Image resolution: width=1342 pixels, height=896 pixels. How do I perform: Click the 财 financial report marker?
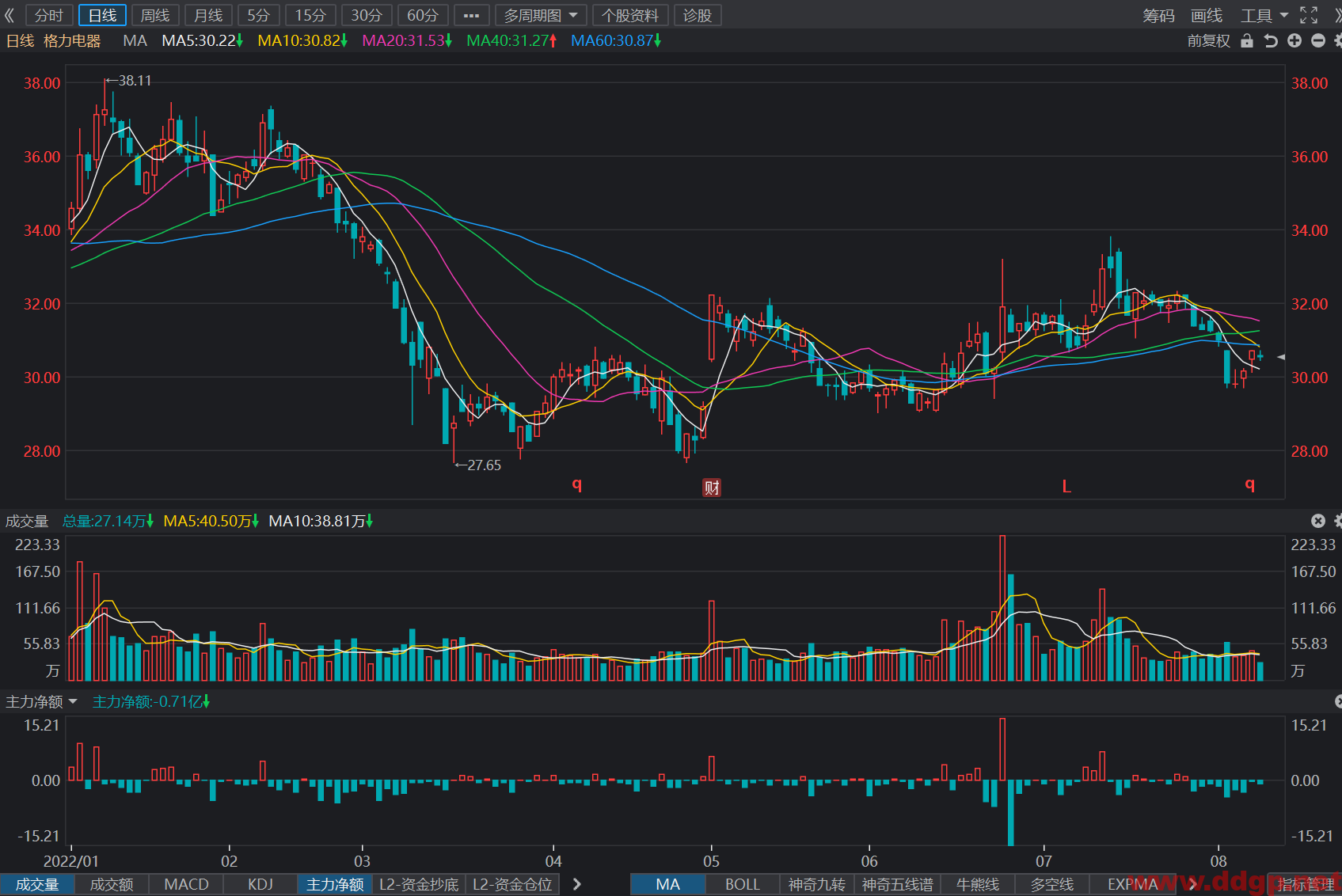click(712, 488)
